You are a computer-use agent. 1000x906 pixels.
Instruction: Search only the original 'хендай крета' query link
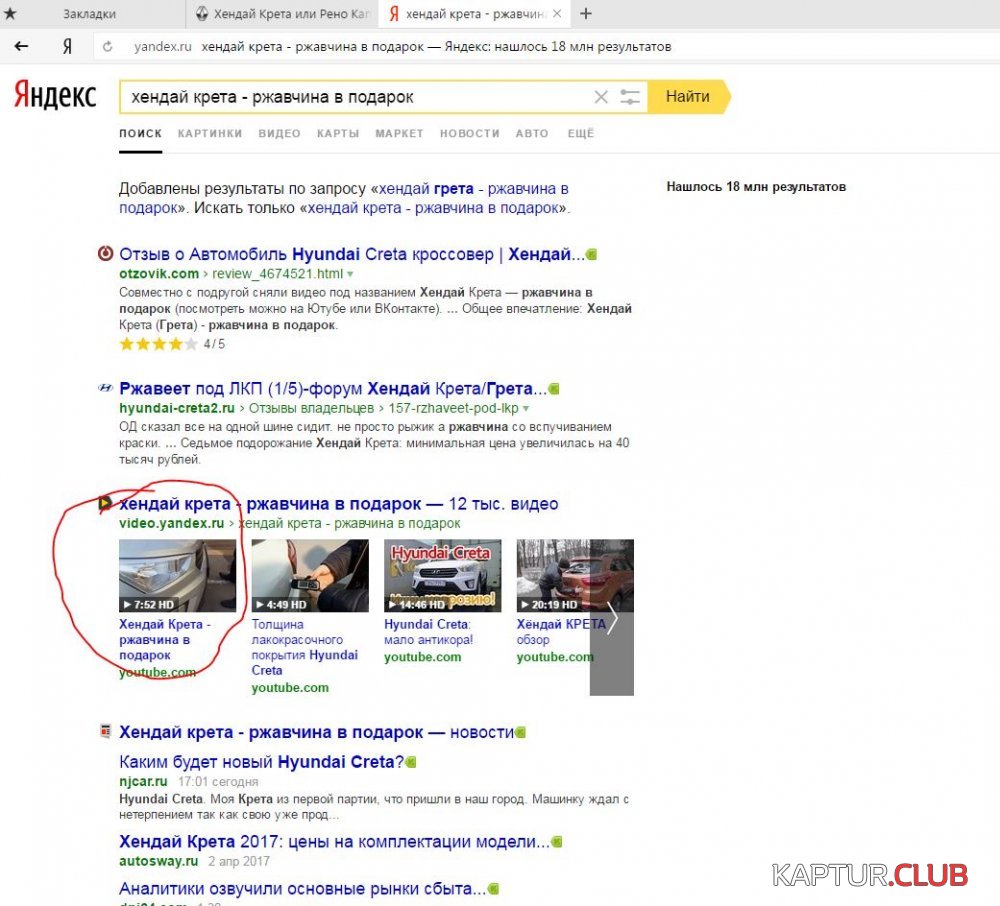click(x=433, y=208)
